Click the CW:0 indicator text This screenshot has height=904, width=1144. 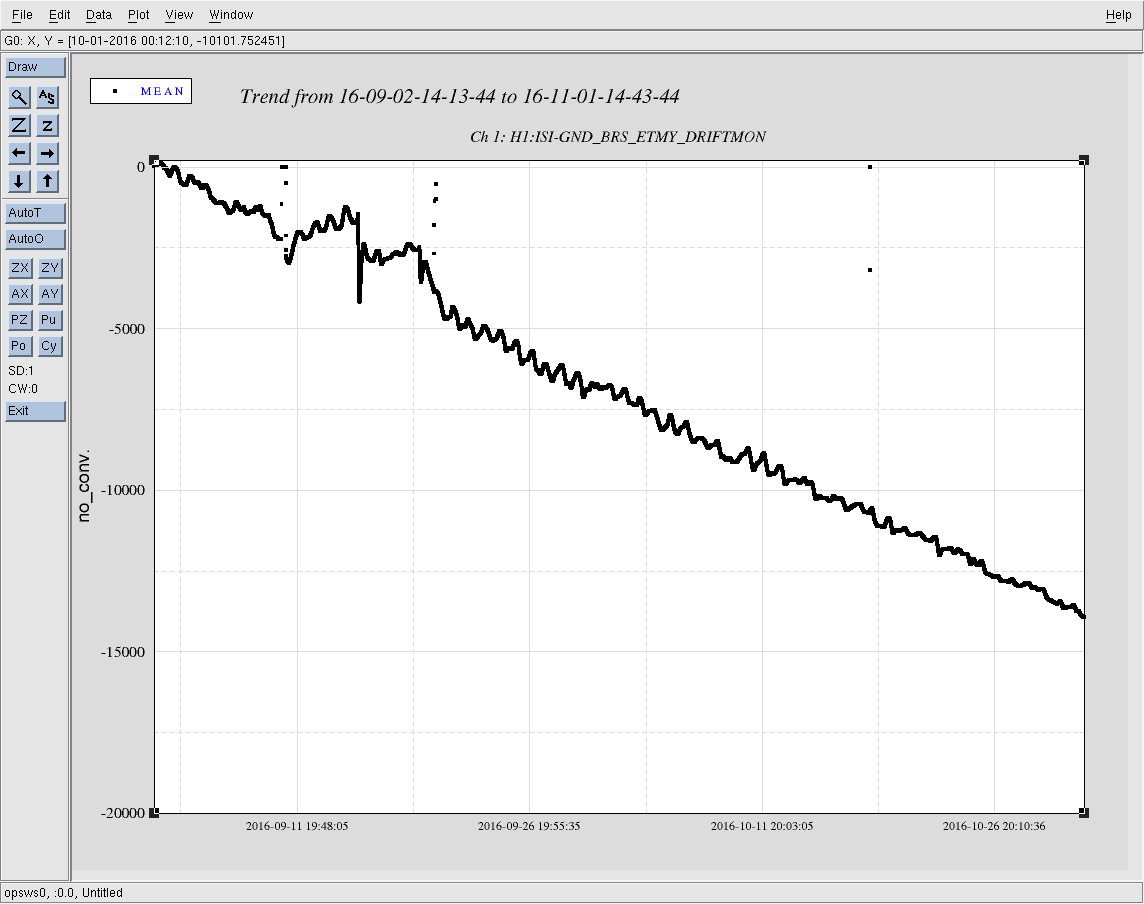[23, 389]
